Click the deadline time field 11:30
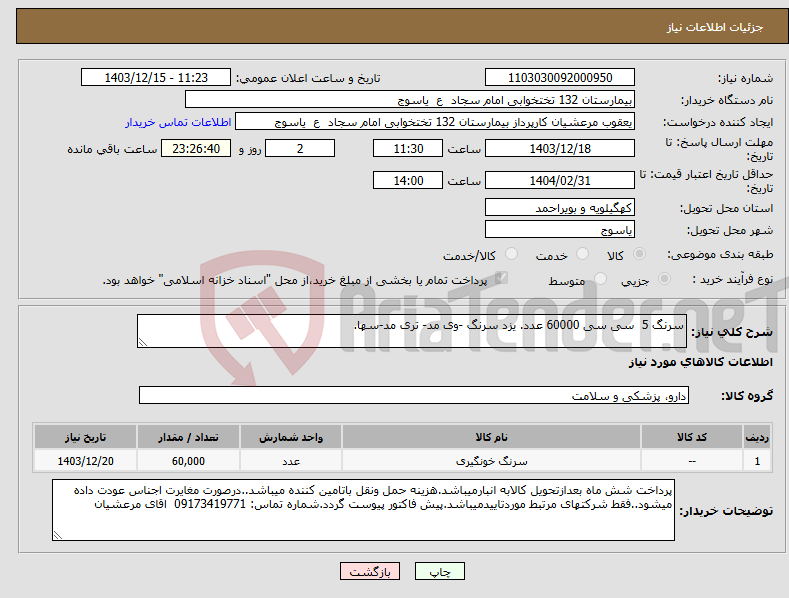 tap(408, 148)
